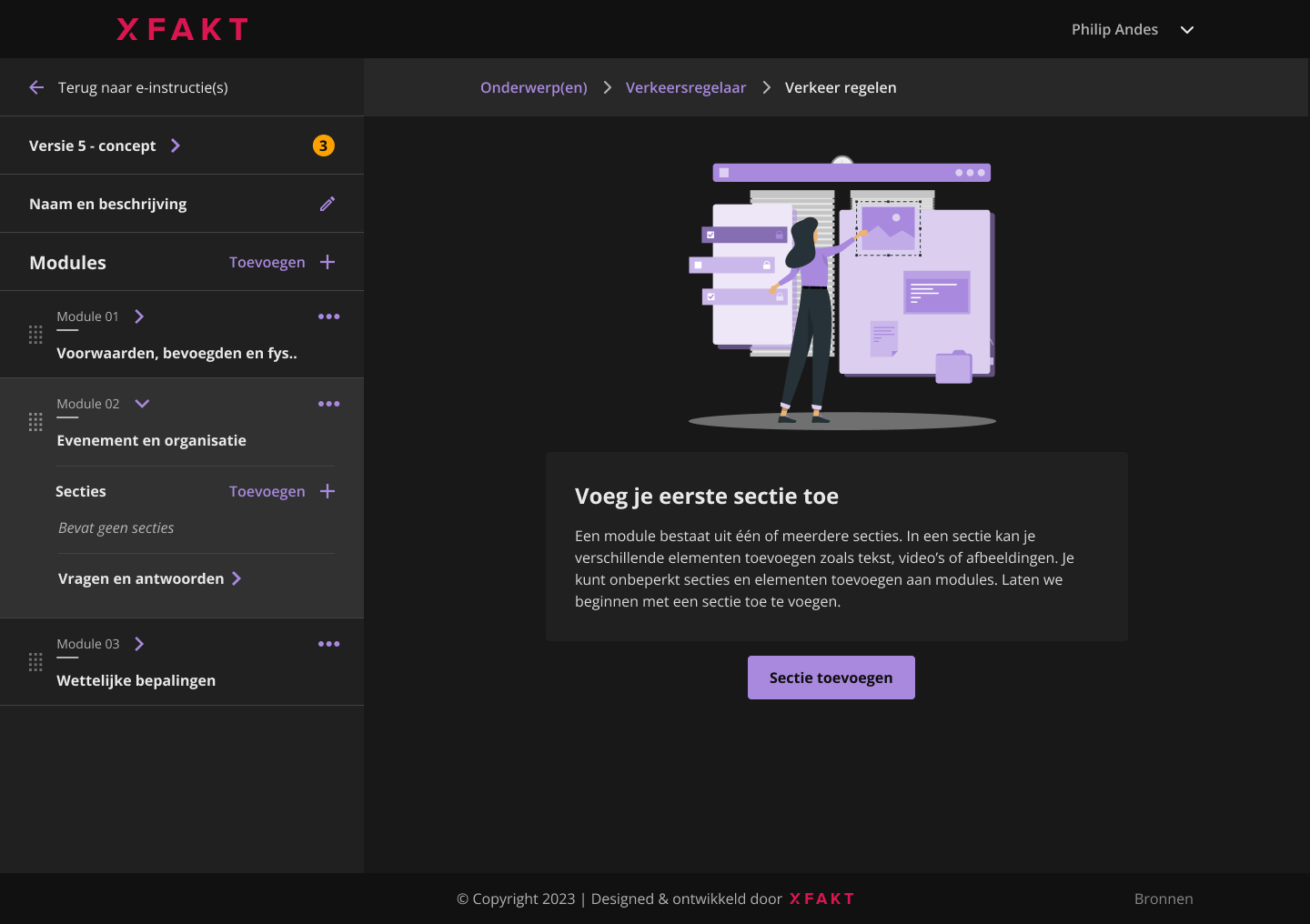Click the plus icon next to Secties Toevoegen
This screenshot has height=924, width=1310.
click(x=327, y=491)
